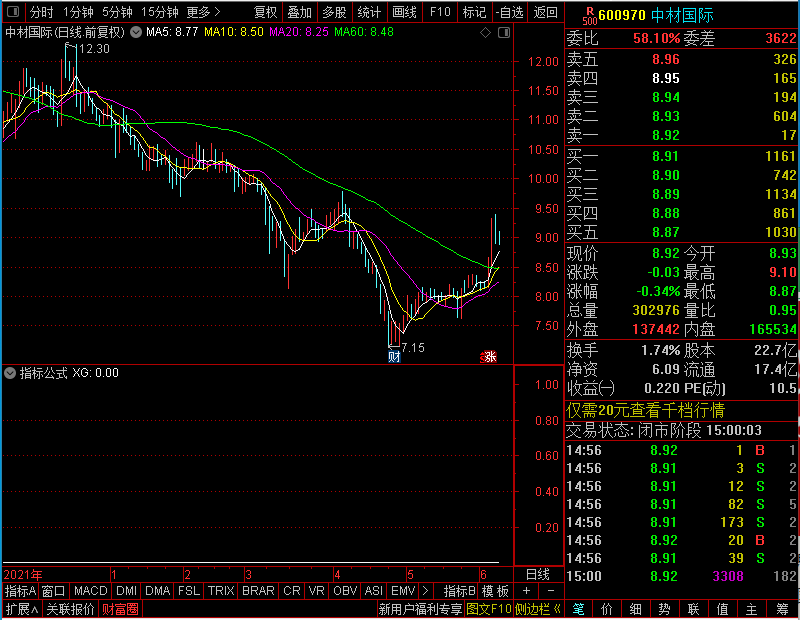The height and width of the screenshot is (620, 800).
Task: Select the 联 linked tab
Action: pyautogui.click(x=693, y=609)
